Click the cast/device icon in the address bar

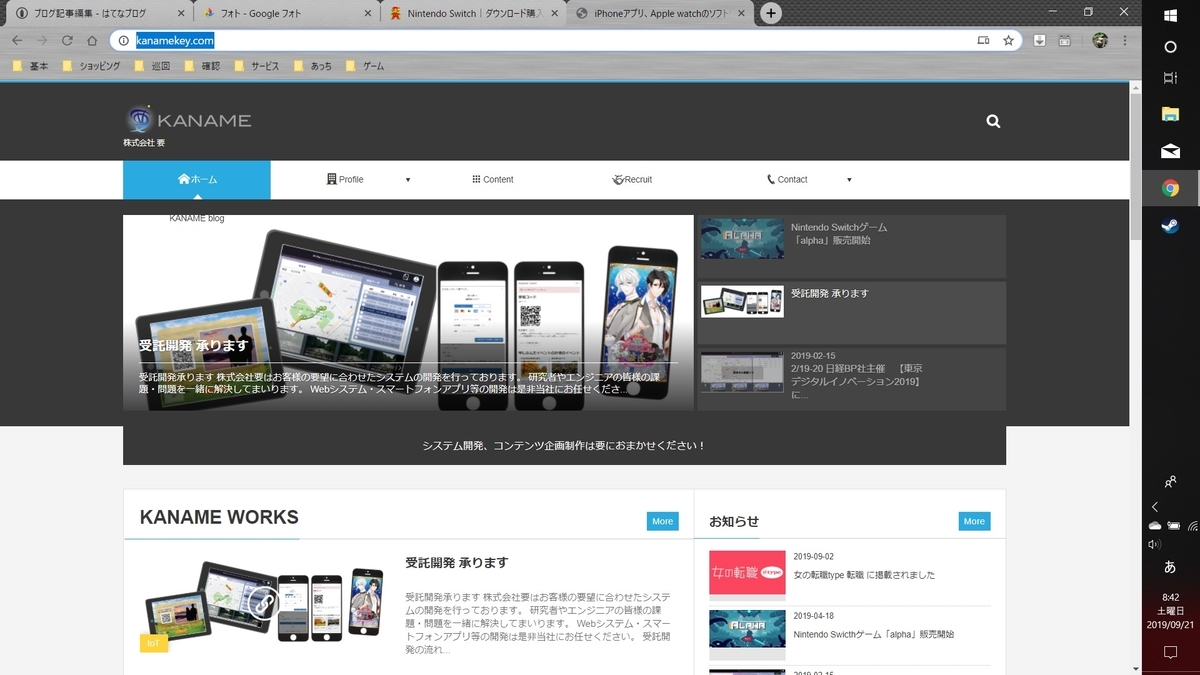983,40
